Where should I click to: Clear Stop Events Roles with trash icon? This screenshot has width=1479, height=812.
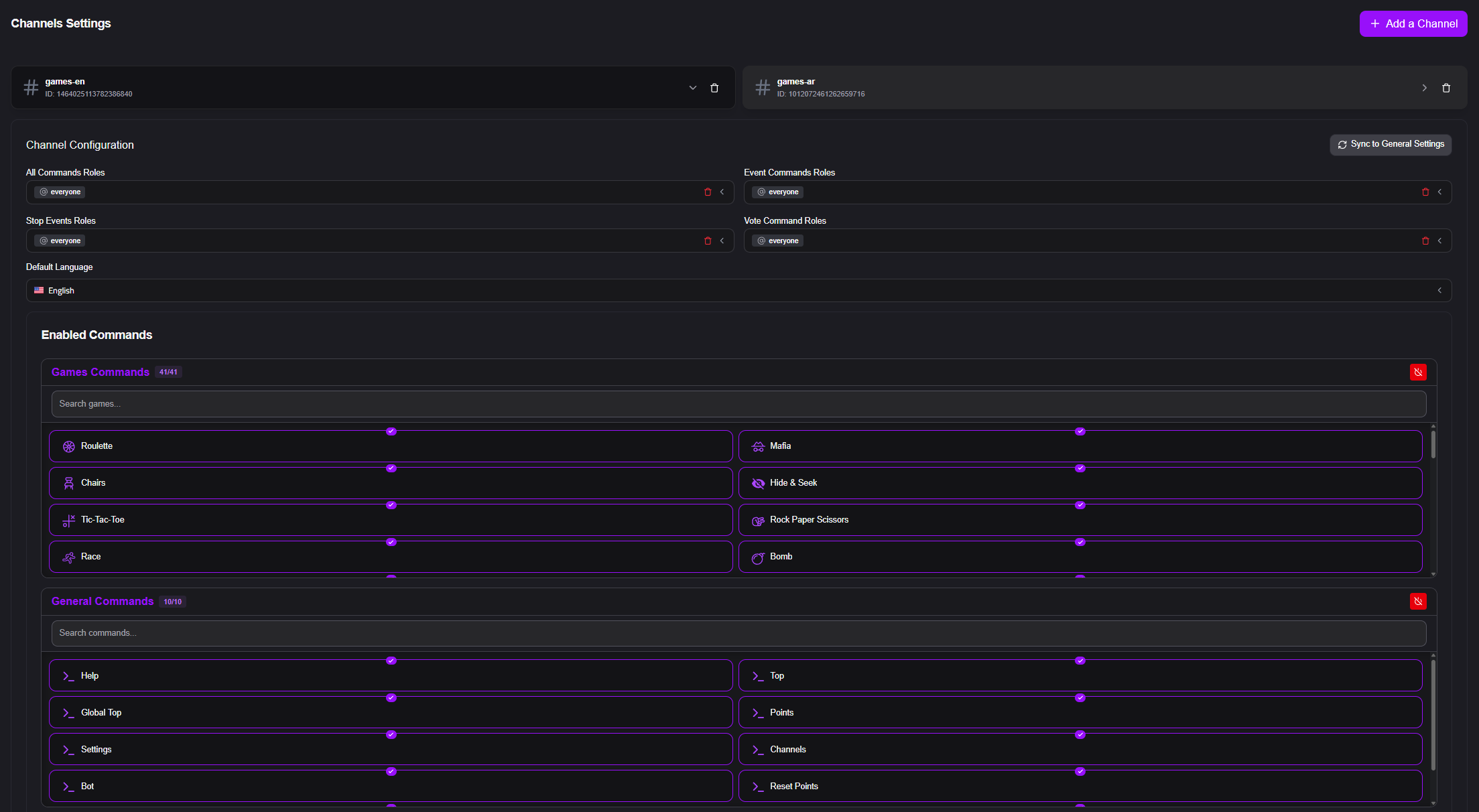tap(708, 241)
